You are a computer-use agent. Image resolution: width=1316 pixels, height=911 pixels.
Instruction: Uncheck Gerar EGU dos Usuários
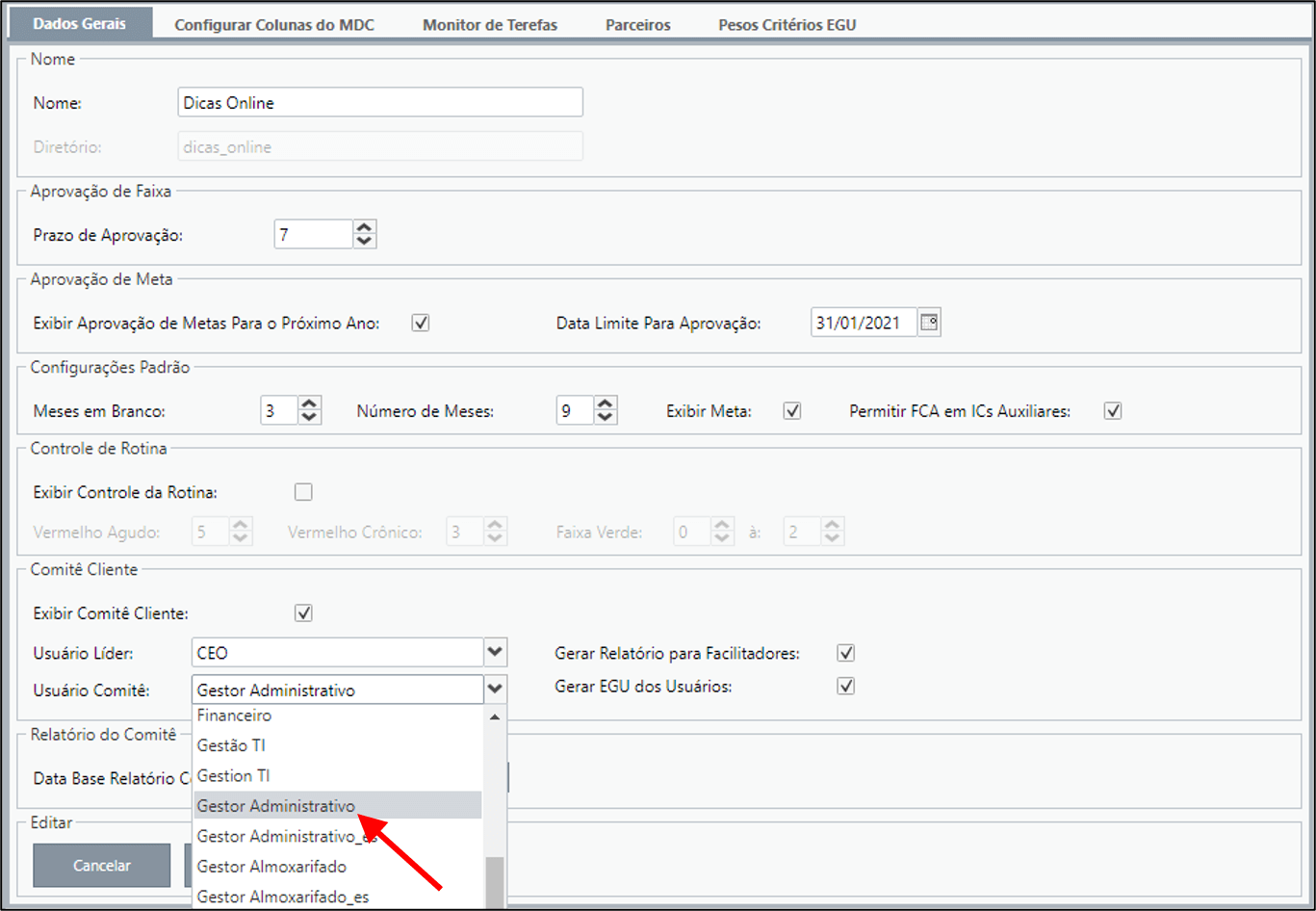tap(846, 687)
